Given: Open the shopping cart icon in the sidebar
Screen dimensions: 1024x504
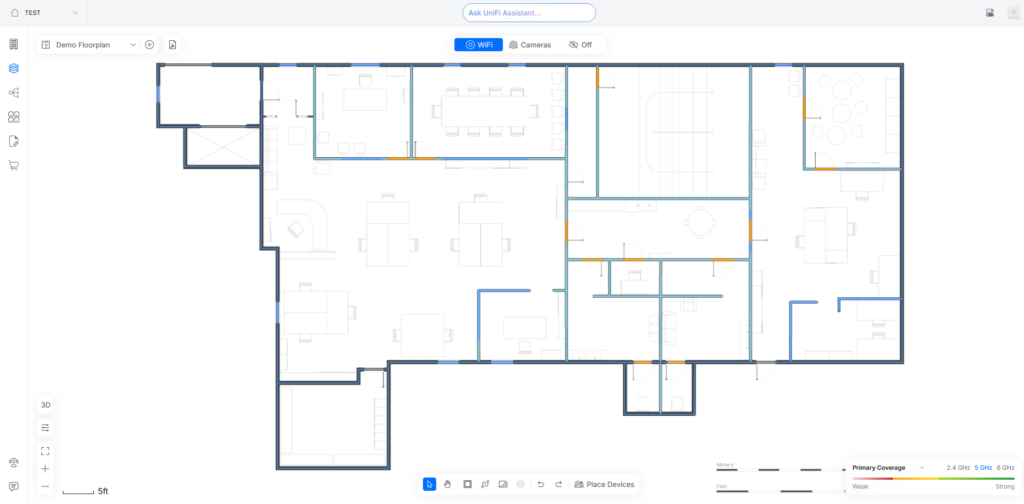Looking at the screenshot, I should (x=14, y=165).
